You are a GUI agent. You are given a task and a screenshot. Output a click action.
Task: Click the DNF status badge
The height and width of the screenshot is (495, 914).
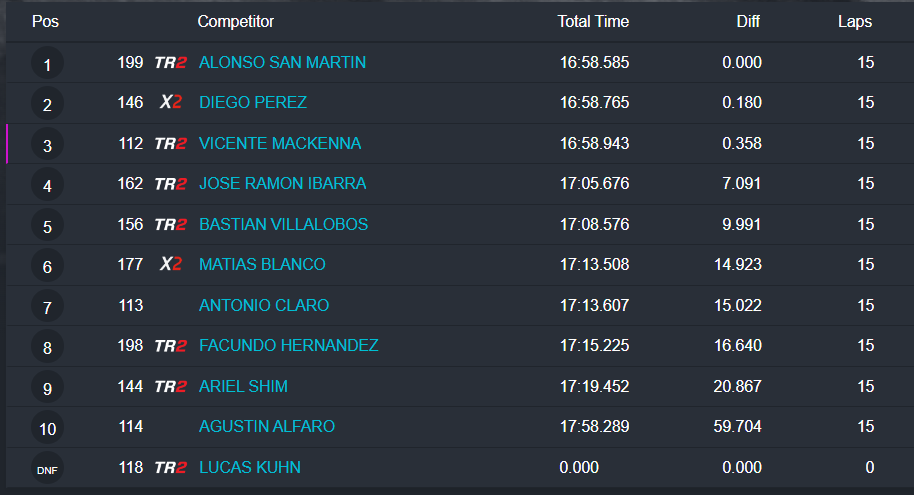47,470
